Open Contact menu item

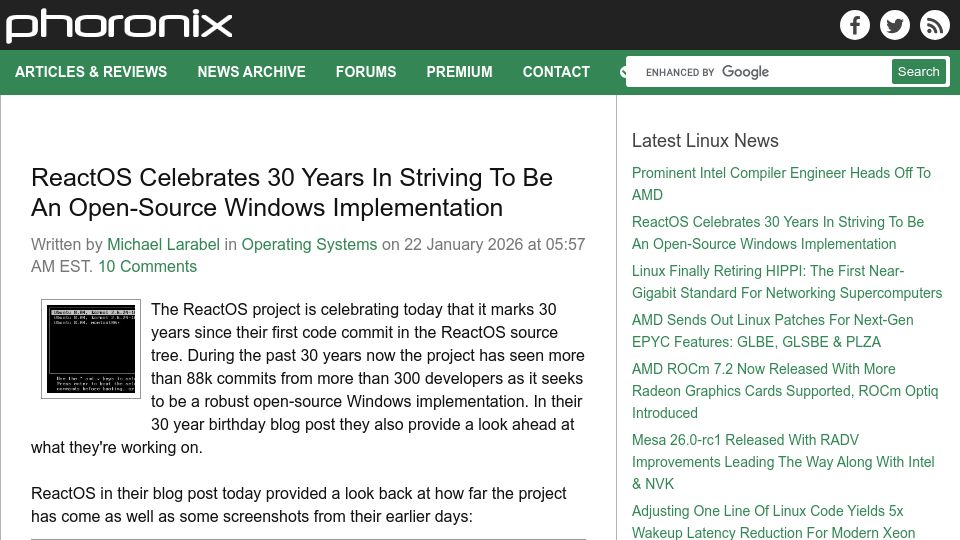pyautogui.click(x=556, y=72)
